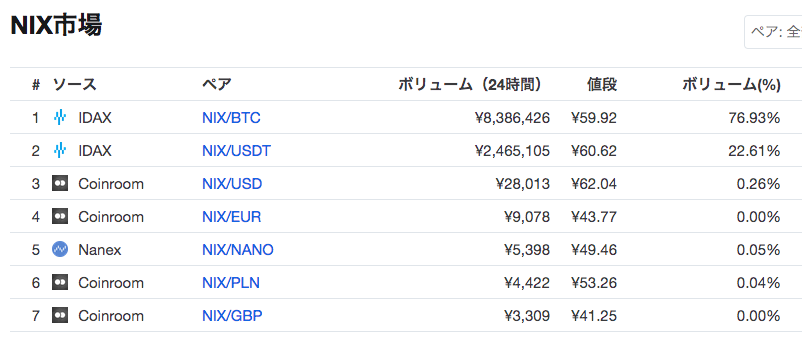Click the IDAX logo in row 2
The width and height of the screenshot is (802, 363).
[60, 151]
